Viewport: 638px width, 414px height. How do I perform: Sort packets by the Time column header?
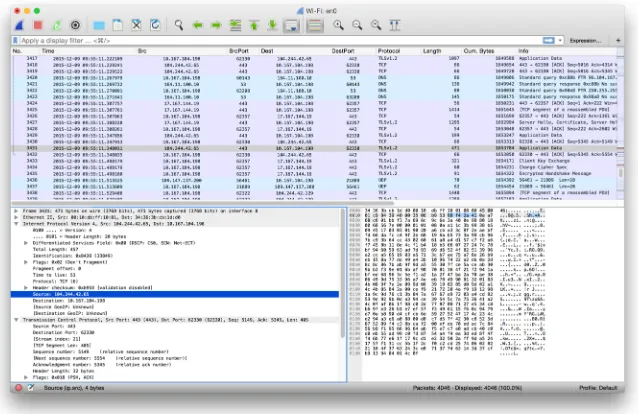coord(48,51)
